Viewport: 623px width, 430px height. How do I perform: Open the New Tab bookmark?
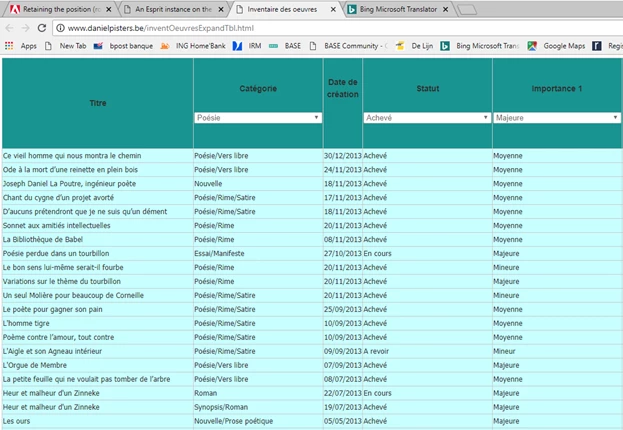coord(66,46)
